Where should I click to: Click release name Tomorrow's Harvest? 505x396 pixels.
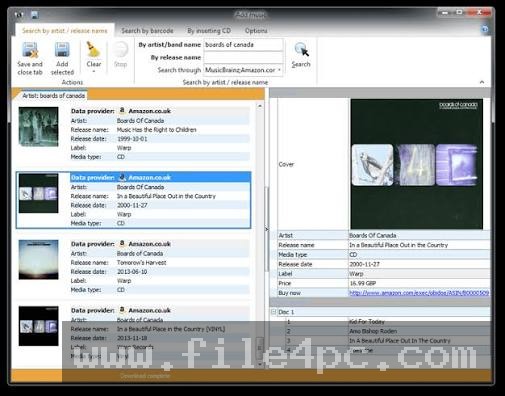141,263
